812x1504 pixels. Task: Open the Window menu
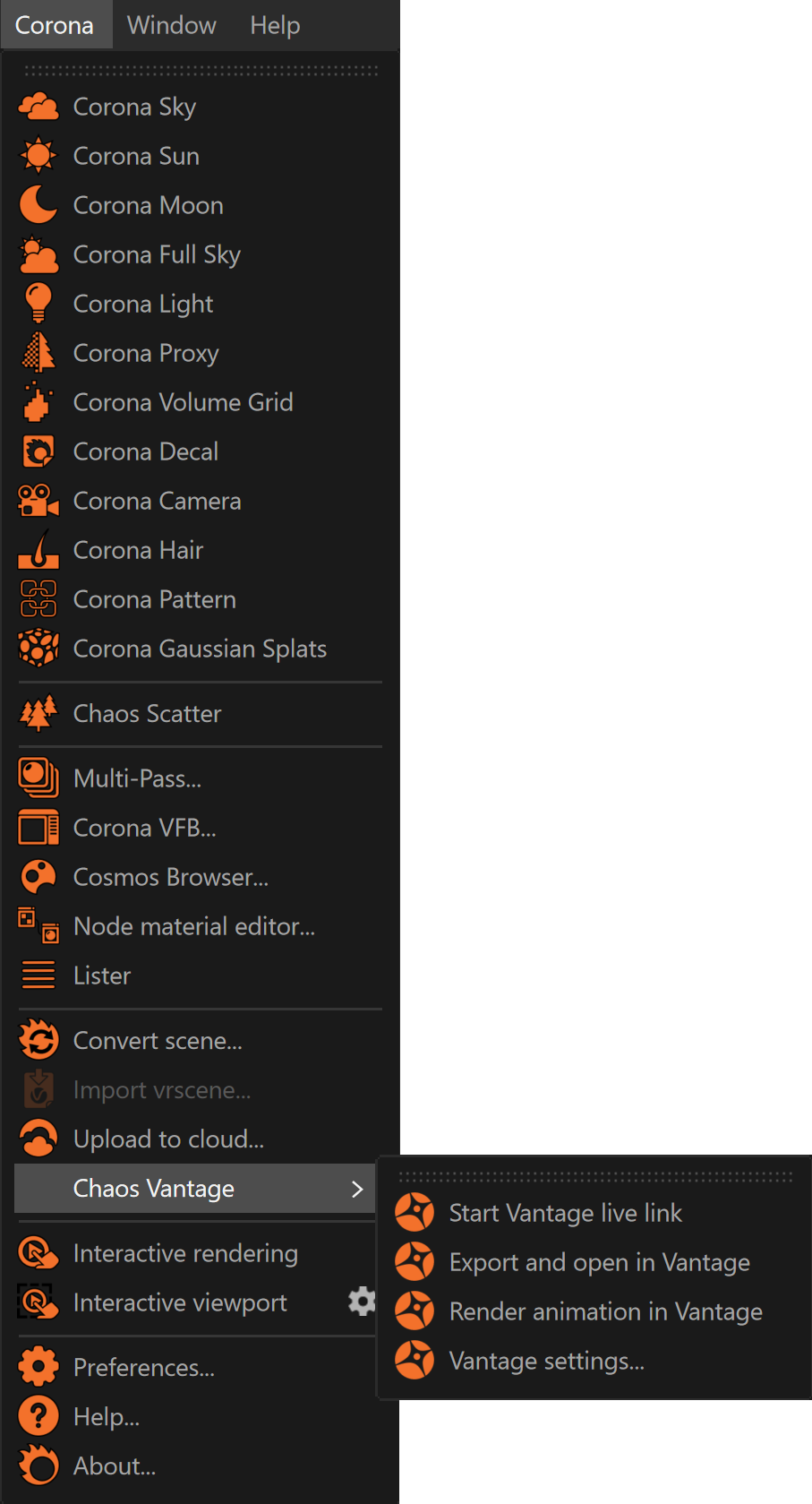(172, 25)
